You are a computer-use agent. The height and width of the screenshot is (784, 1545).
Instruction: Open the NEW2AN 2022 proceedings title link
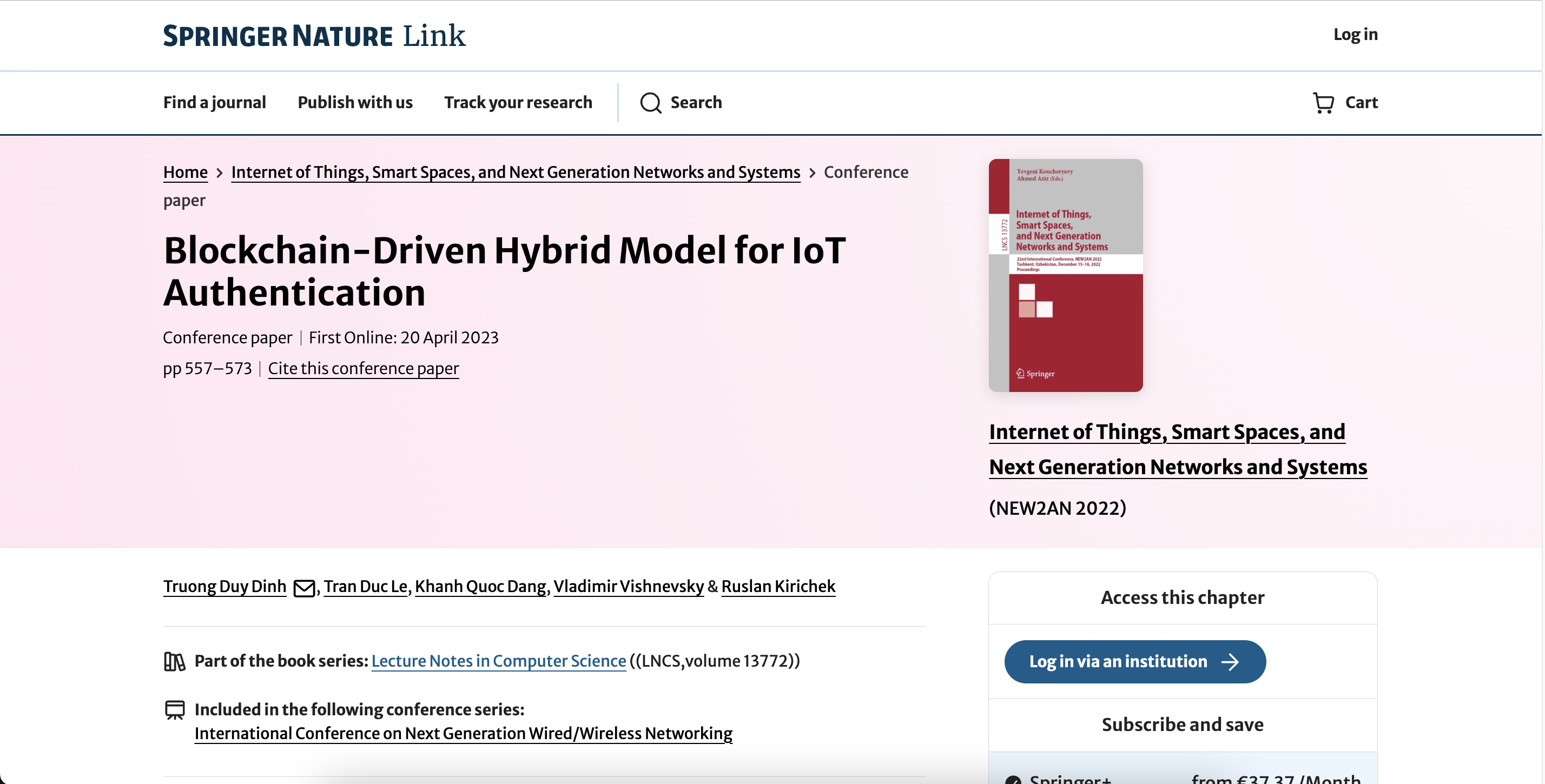click(1176, 449)
